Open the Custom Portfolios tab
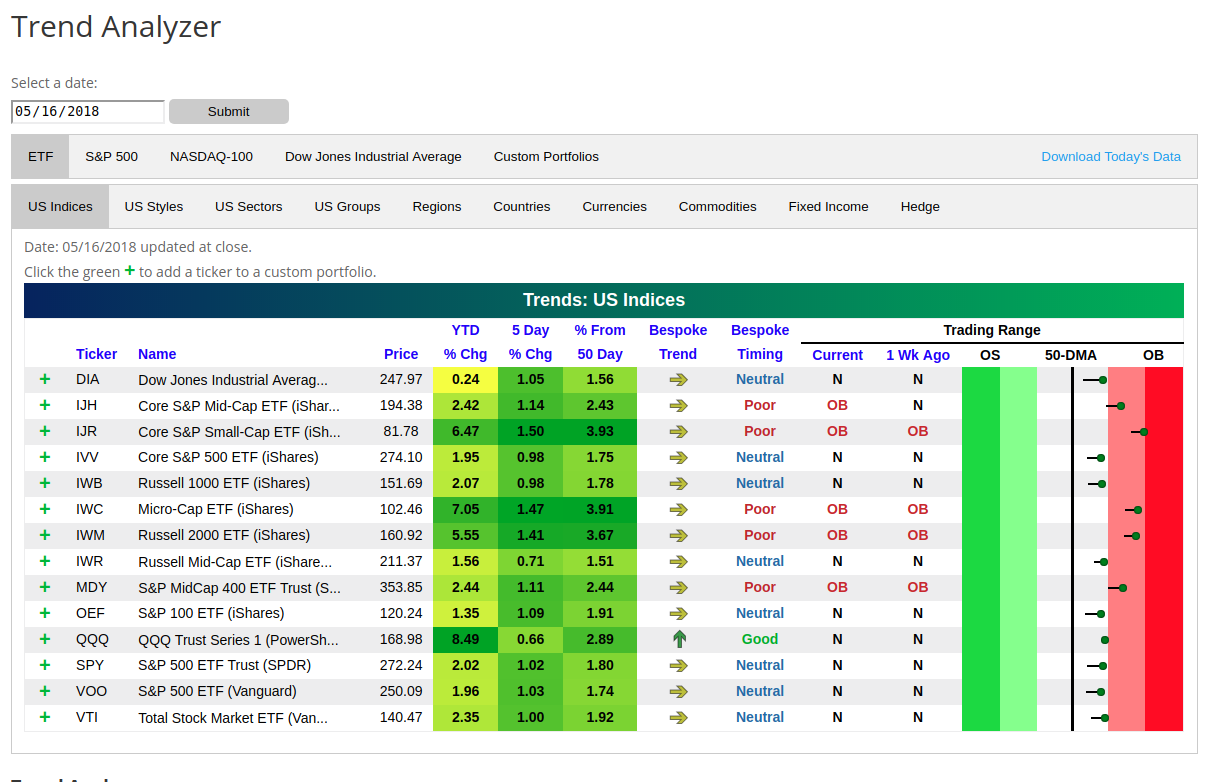 click(x=546, y=157)
